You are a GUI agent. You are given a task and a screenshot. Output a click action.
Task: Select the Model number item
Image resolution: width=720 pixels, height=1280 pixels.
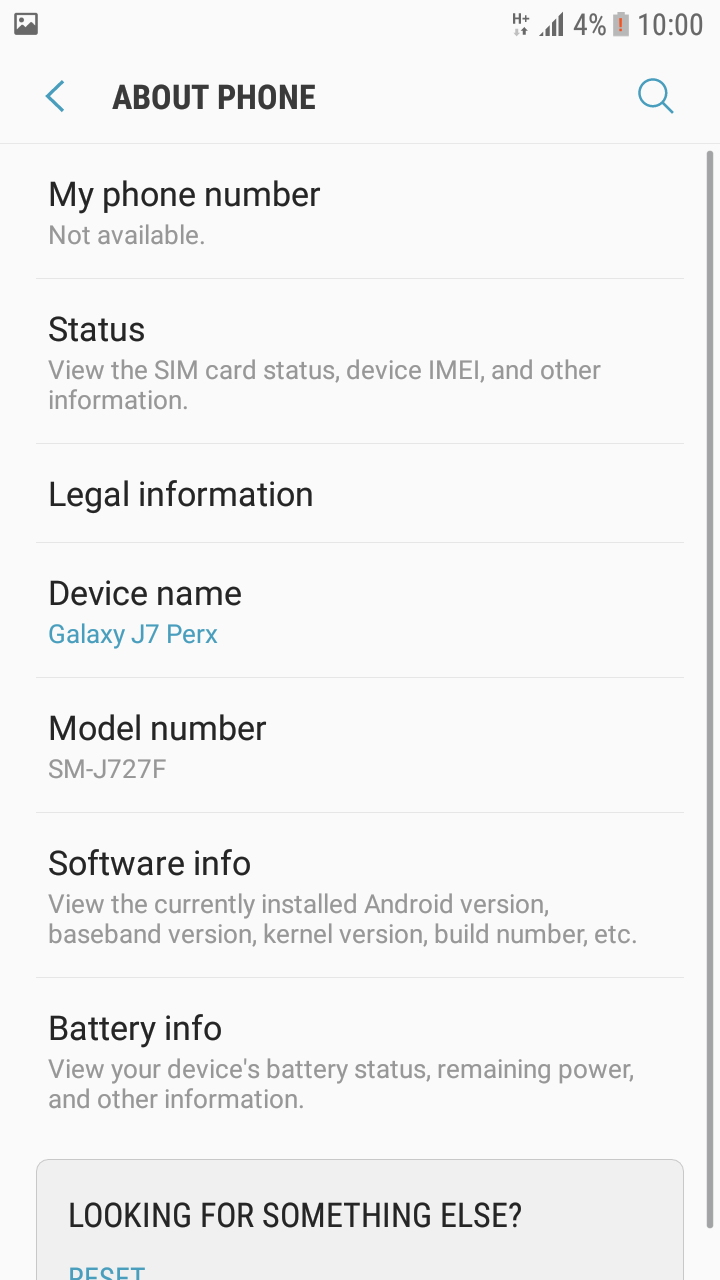(360, 745)
